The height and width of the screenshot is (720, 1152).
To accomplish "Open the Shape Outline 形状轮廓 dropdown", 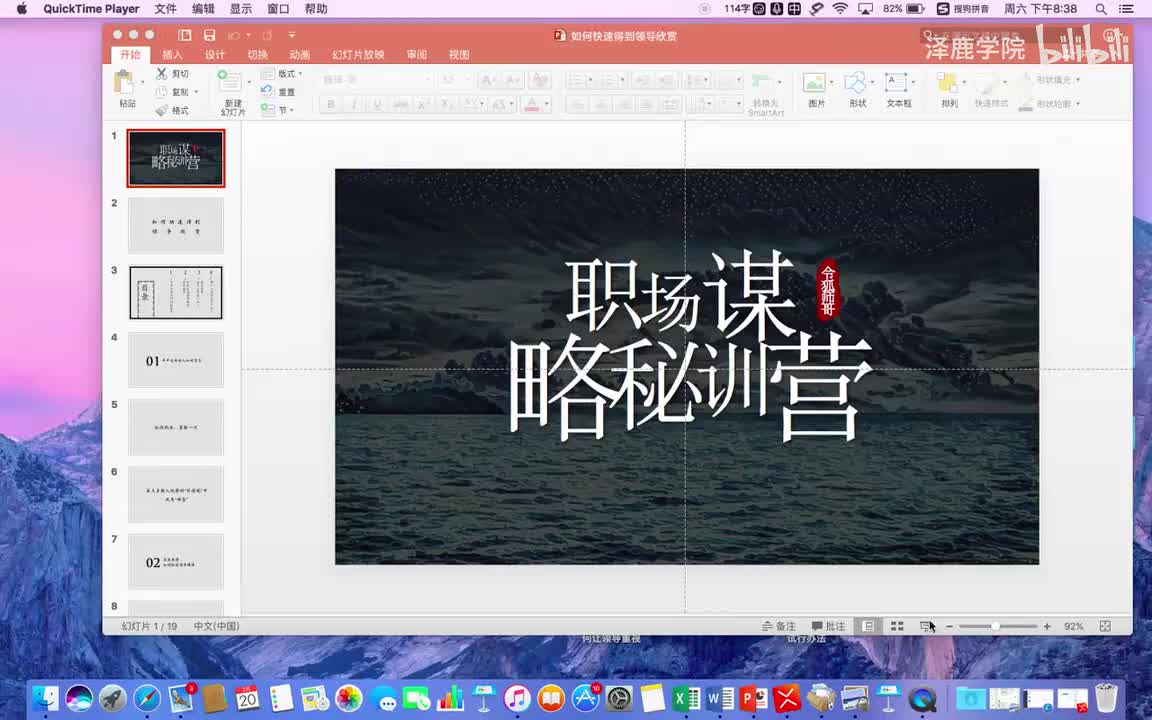I will [x=1050, y=104].
